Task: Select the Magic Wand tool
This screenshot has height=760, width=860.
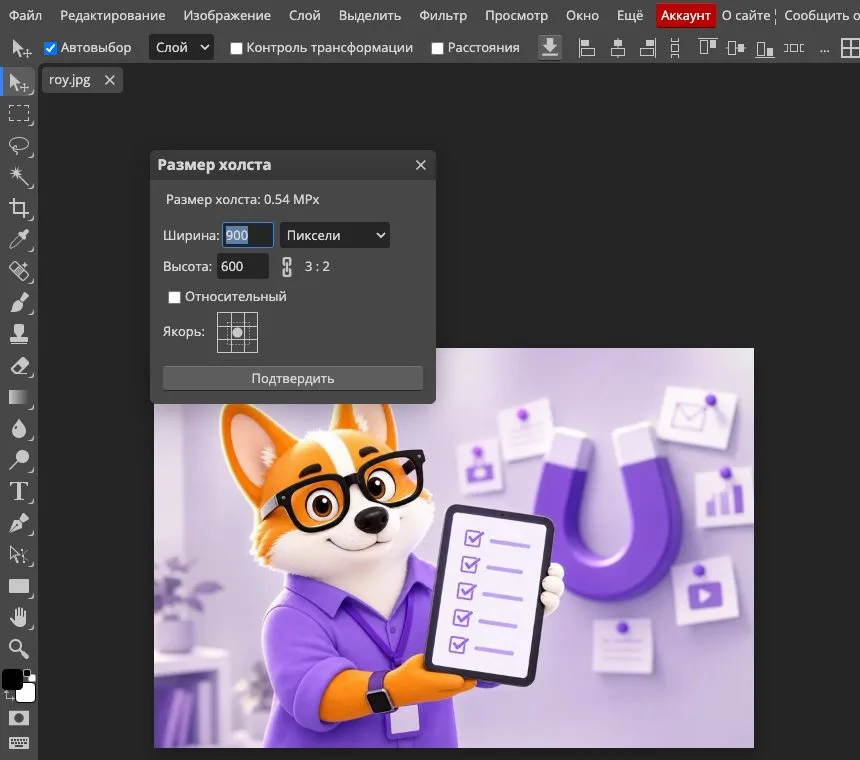Action: pos(19,177)
